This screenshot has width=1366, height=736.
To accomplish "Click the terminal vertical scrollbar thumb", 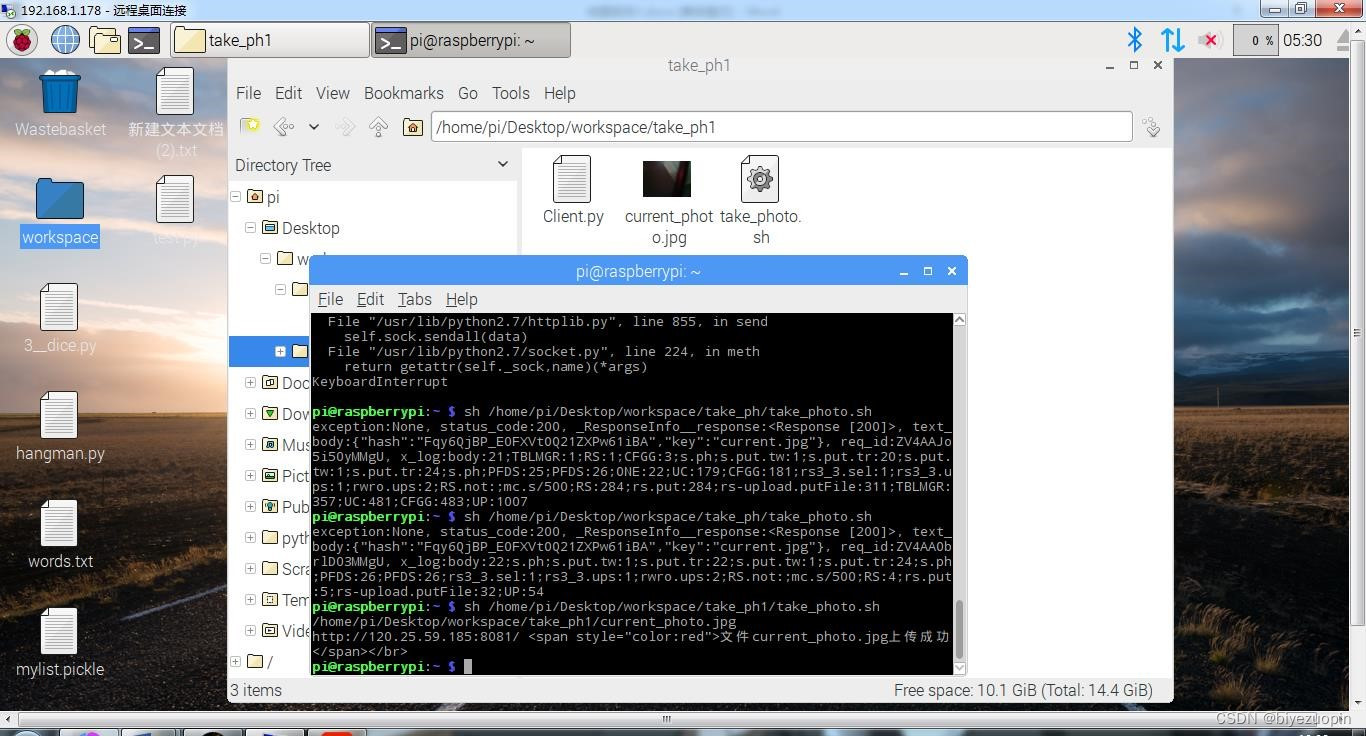I will 960,629.
